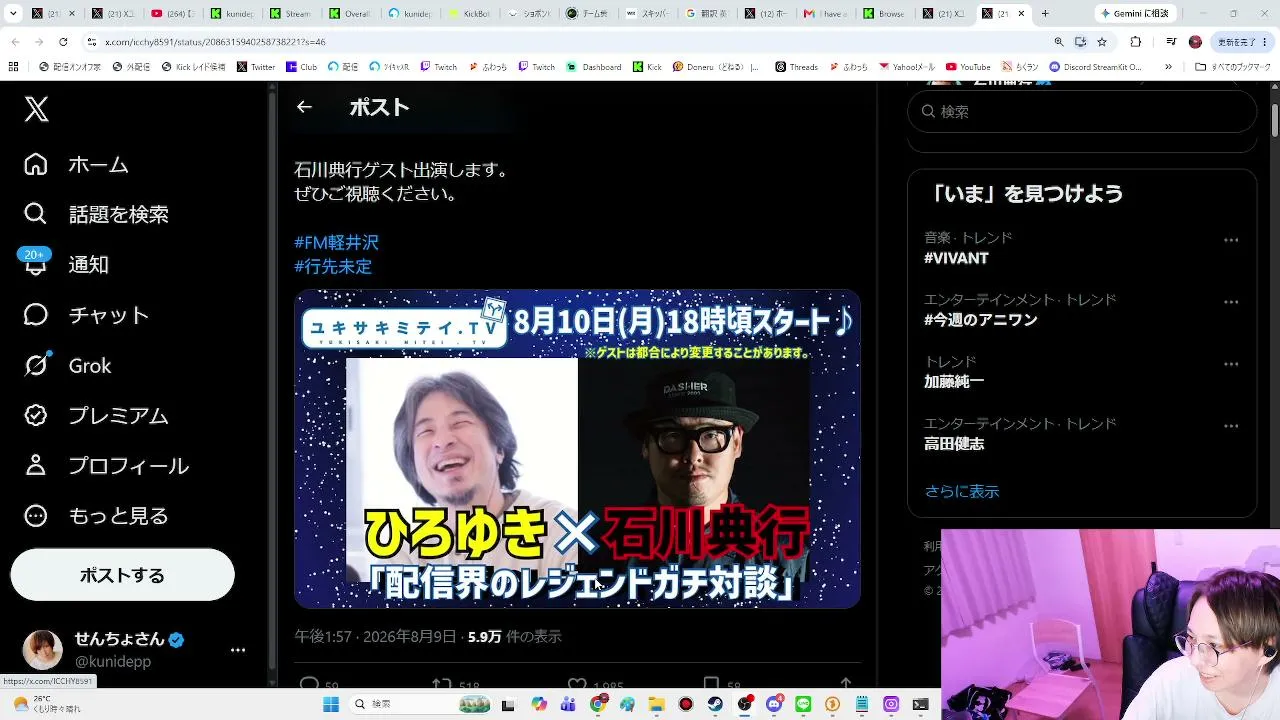The height and width of the screenshot is (720, 1280).
Task: Open Discord from the taskbar
Action: pyautogui.click(x=774, y=704)
